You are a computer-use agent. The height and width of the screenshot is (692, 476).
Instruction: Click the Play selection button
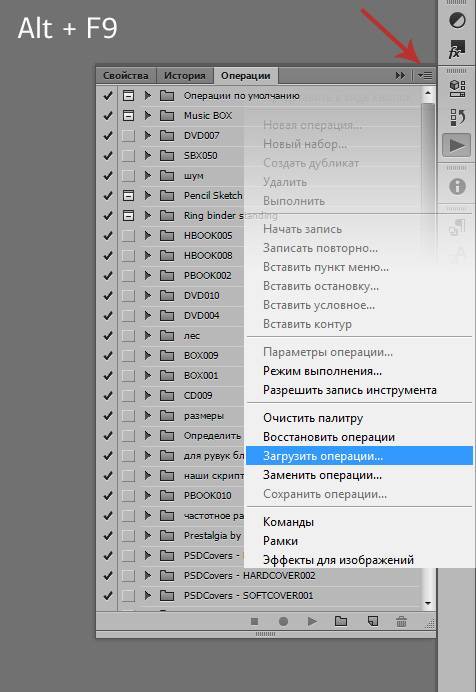tap(312, 621)
